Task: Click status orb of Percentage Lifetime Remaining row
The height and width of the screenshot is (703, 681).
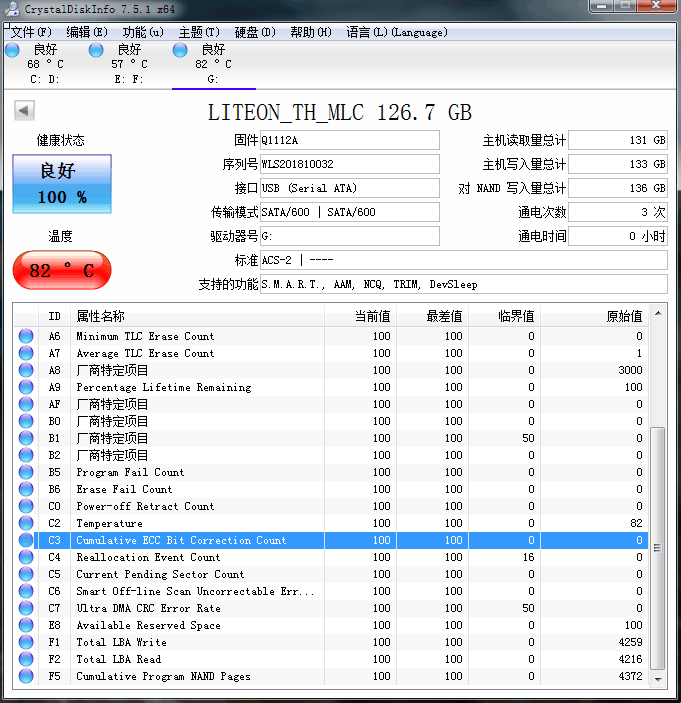Action: coord(26,387)
